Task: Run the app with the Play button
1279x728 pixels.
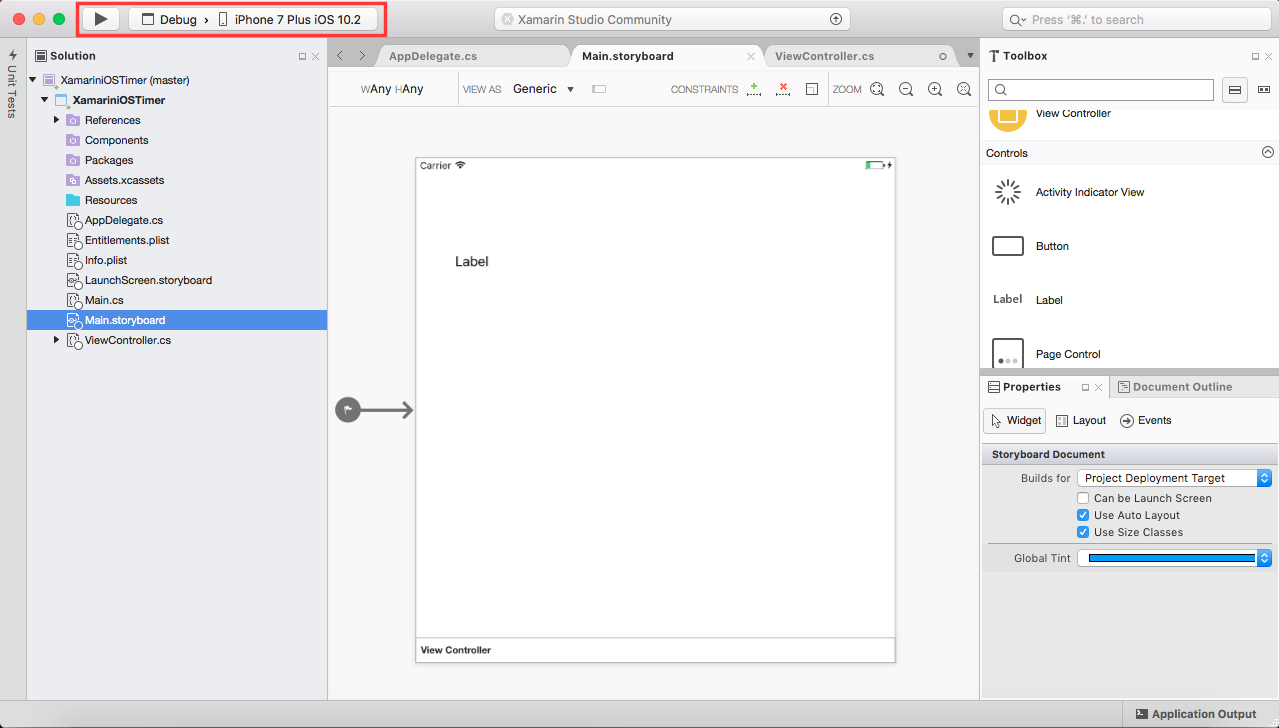Action: 98,18
